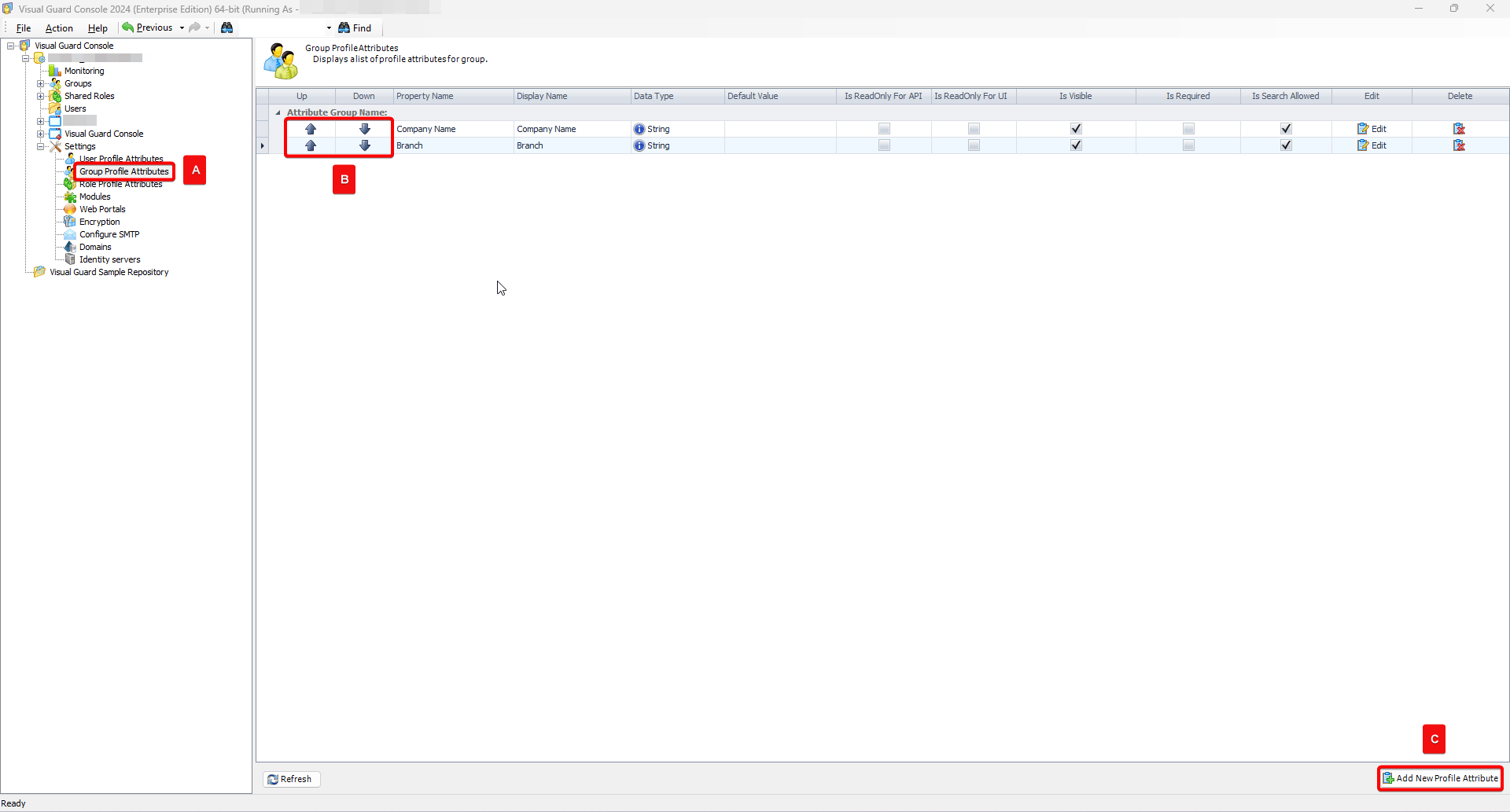Expand the Groups tree node
Screen dimensions: 1510x812
[x=41, y=83]
